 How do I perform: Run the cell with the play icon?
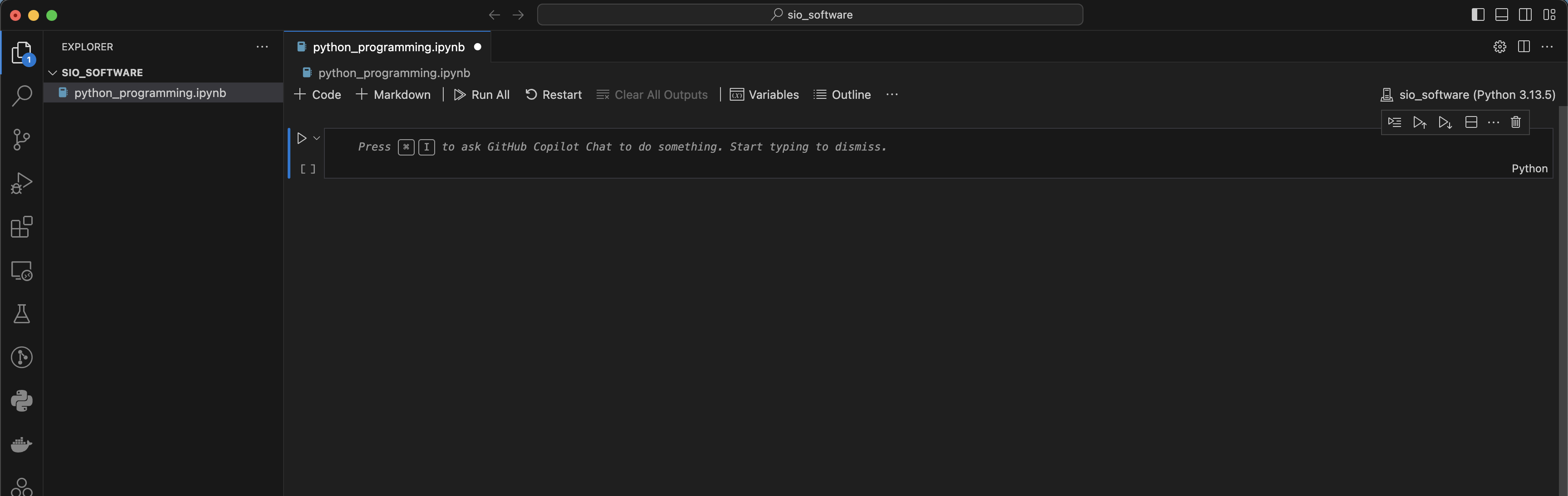(301, 139)
